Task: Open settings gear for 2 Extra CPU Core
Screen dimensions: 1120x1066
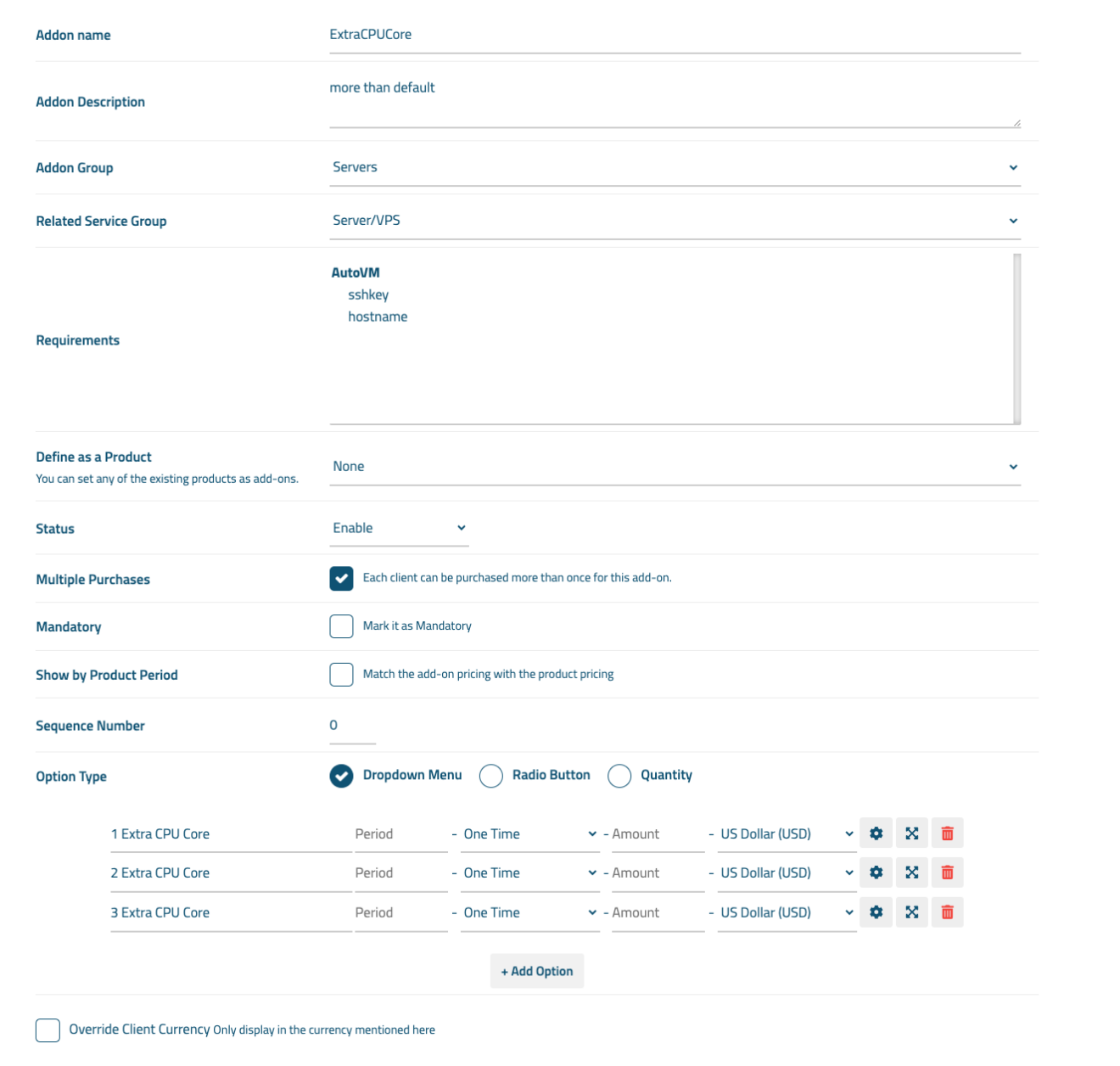Action: point(876,872)
